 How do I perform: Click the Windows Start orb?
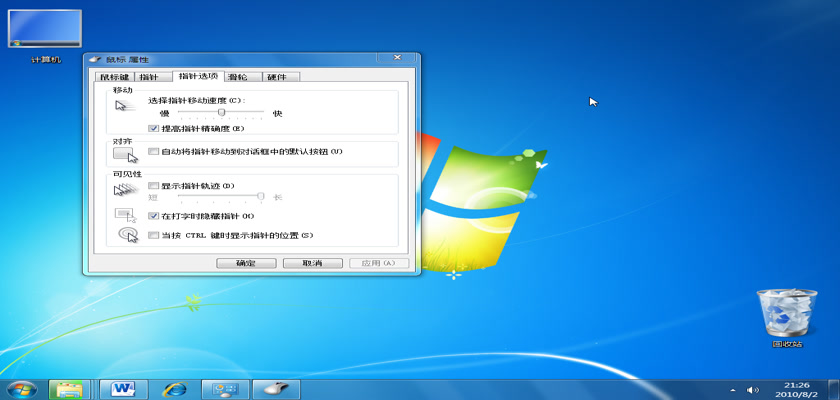click(x=21, y=389)
